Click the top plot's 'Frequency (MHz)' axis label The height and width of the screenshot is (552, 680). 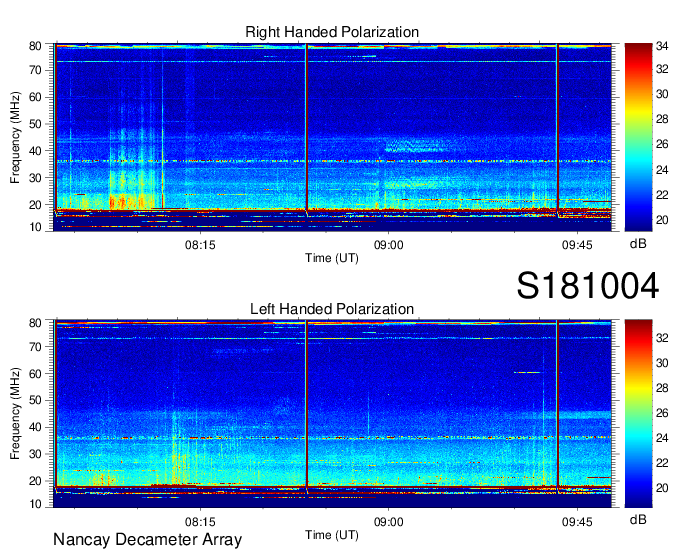(x=15, y=137)
